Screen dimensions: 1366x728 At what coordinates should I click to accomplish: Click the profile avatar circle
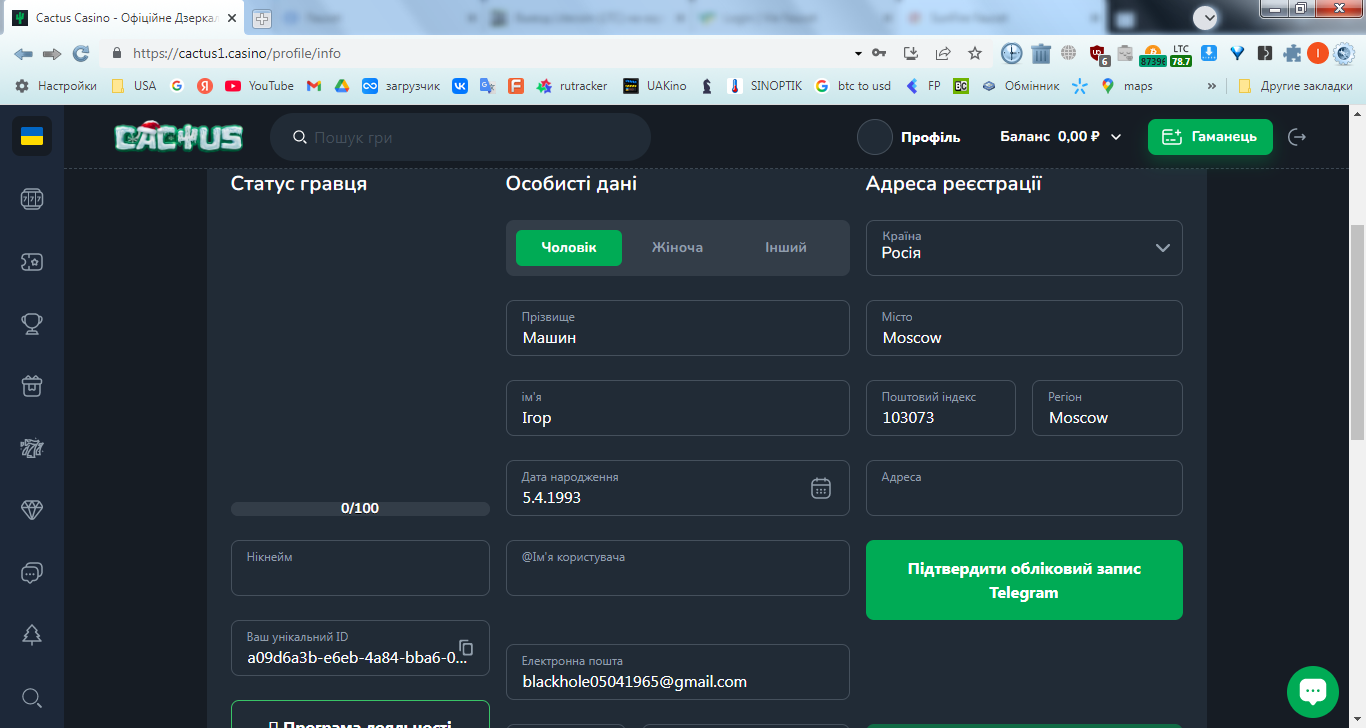pos(875,137)
